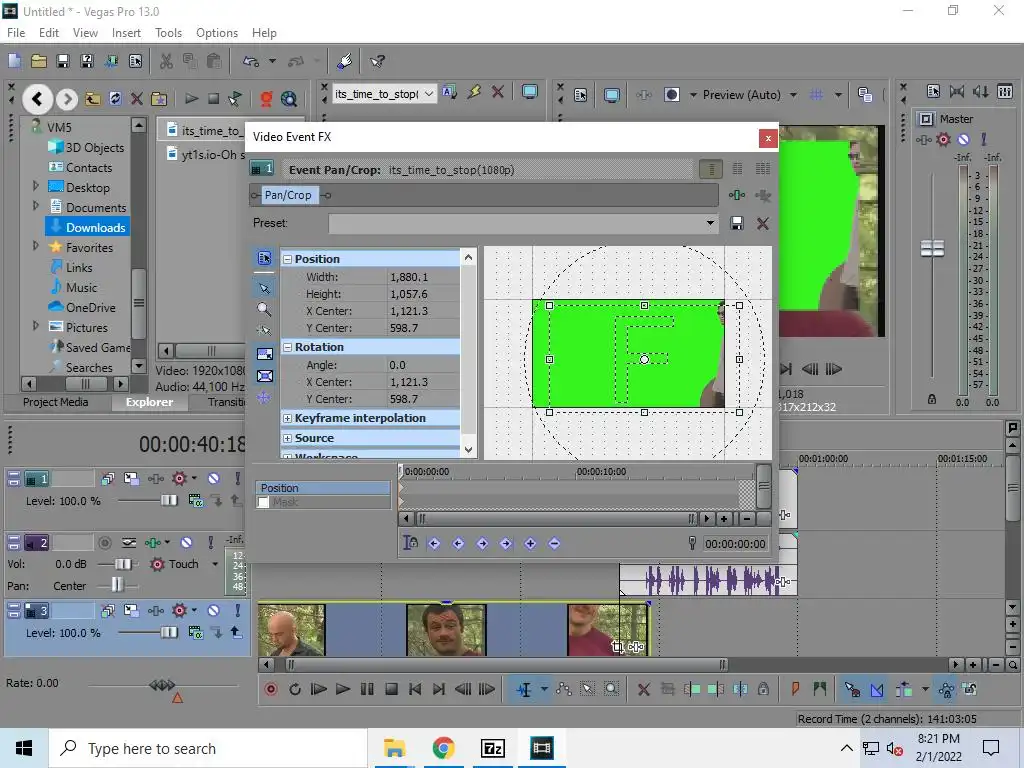Go back in Explorer with the left arrow
The height and width of the screenshot is (768, 1024).
(37, 99)
